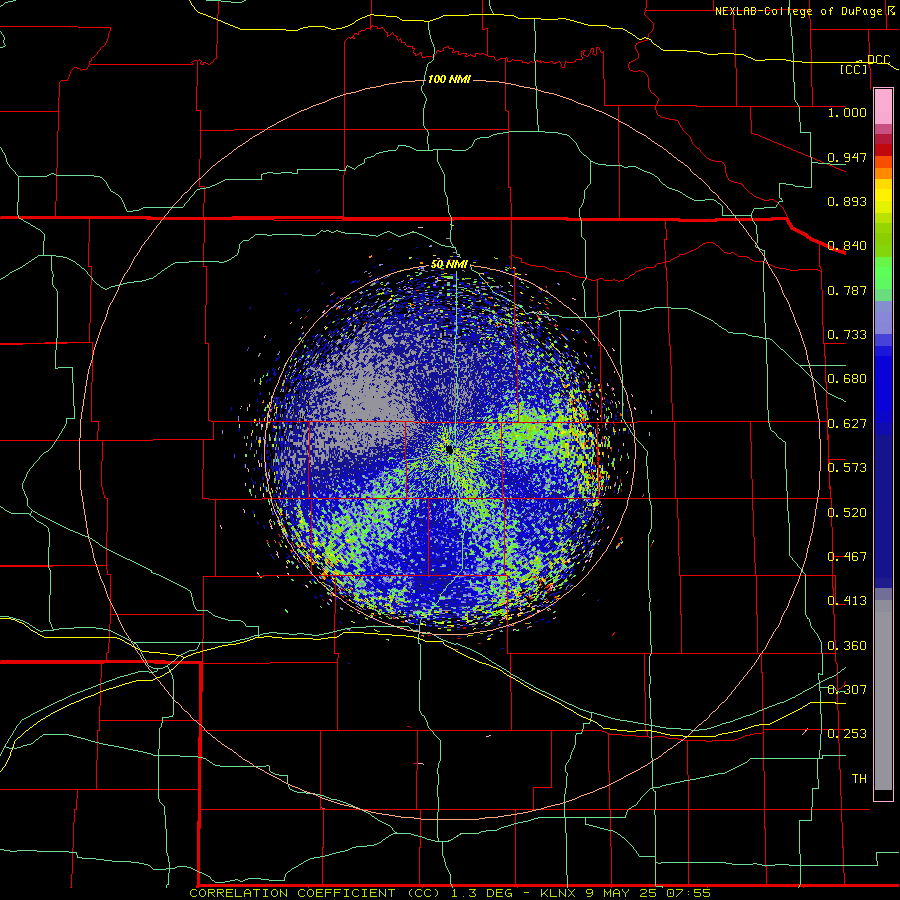Click the [CC] legend heading
Viewport: 900px width, 900px height.
[854, 69]
